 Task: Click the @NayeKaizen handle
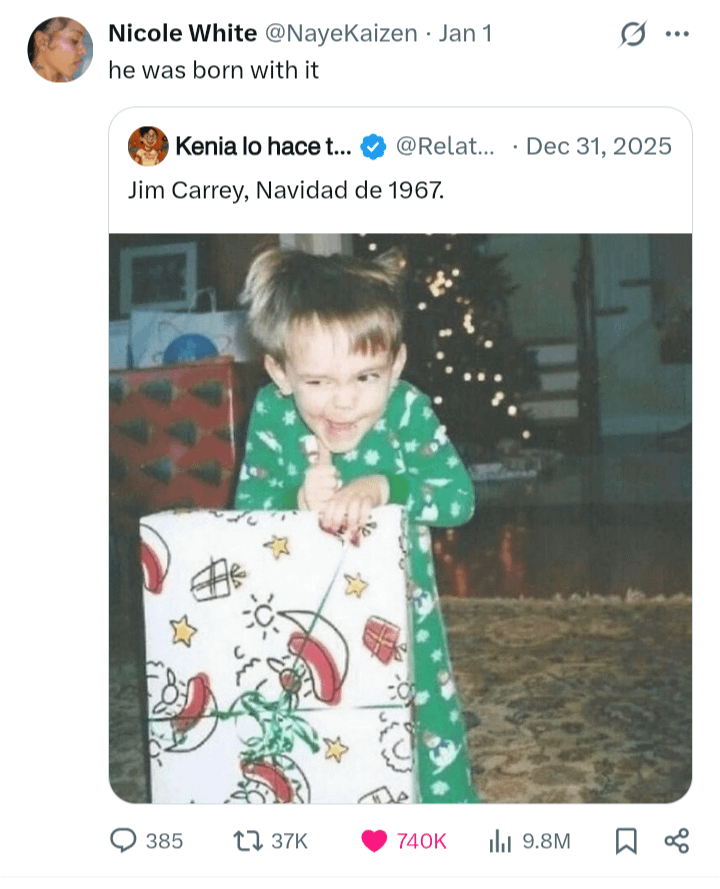point(340,33)
